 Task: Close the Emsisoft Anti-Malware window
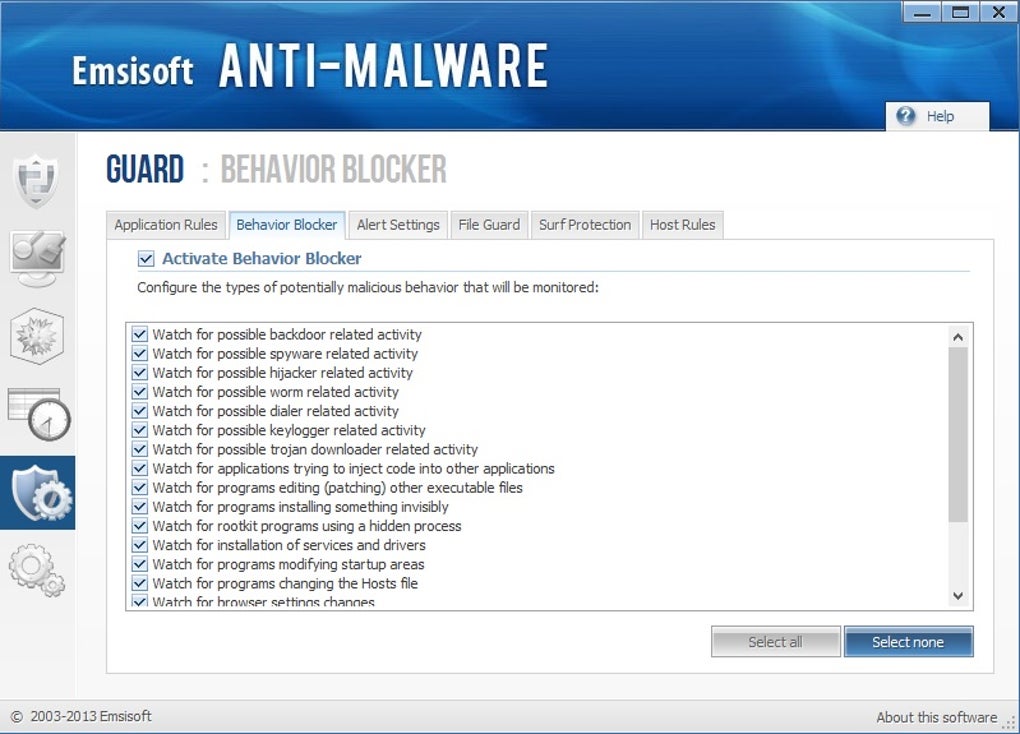click(x=999, y=12)
